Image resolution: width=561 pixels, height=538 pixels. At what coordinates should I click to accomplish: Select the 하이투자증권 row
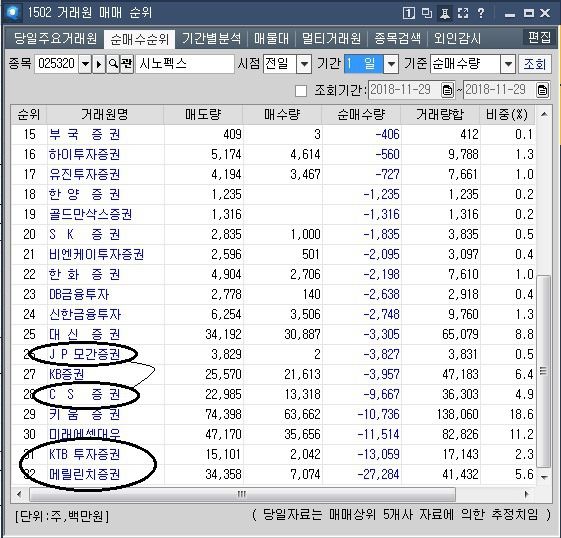tap(273, 155)
